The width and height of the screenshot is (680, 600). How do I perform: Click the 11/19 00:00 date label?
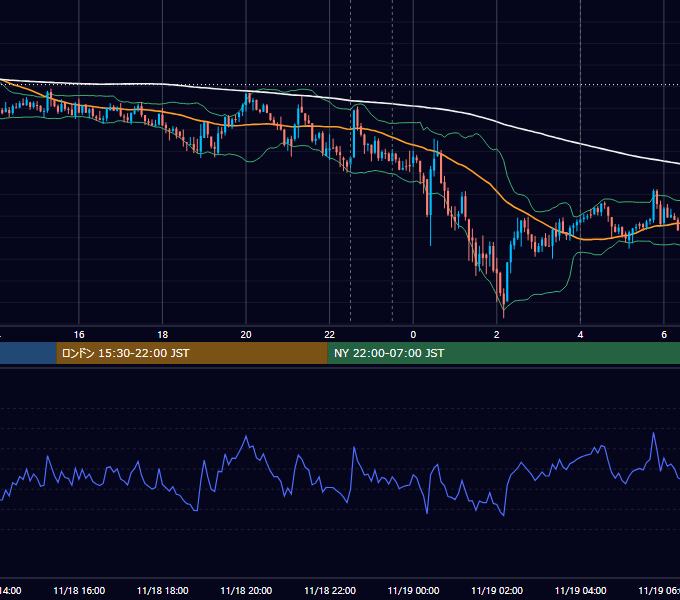413,590
